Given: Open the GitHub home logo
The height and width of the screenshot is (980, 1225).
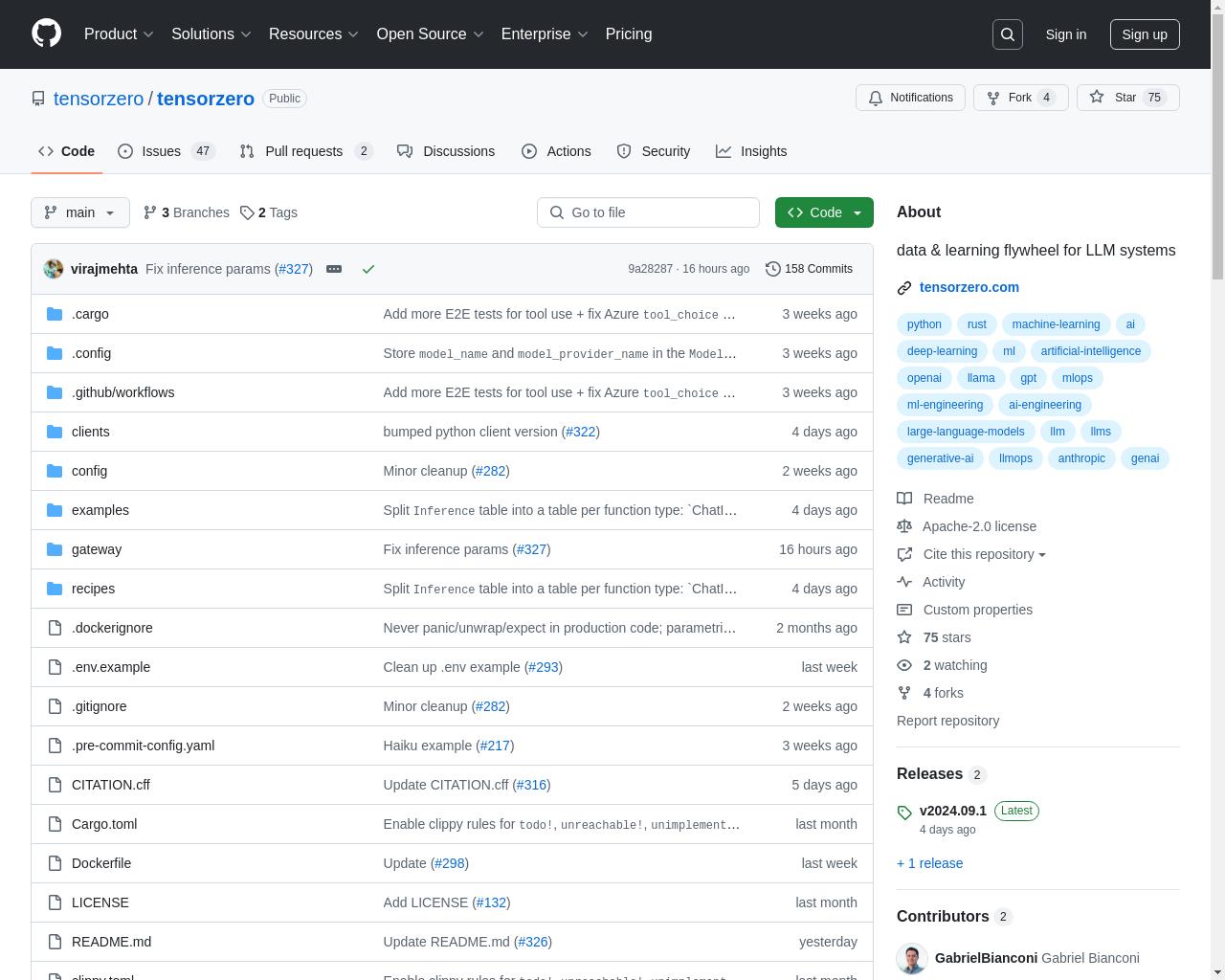Looking at the screenshot, I should click(x=46, y=33).
